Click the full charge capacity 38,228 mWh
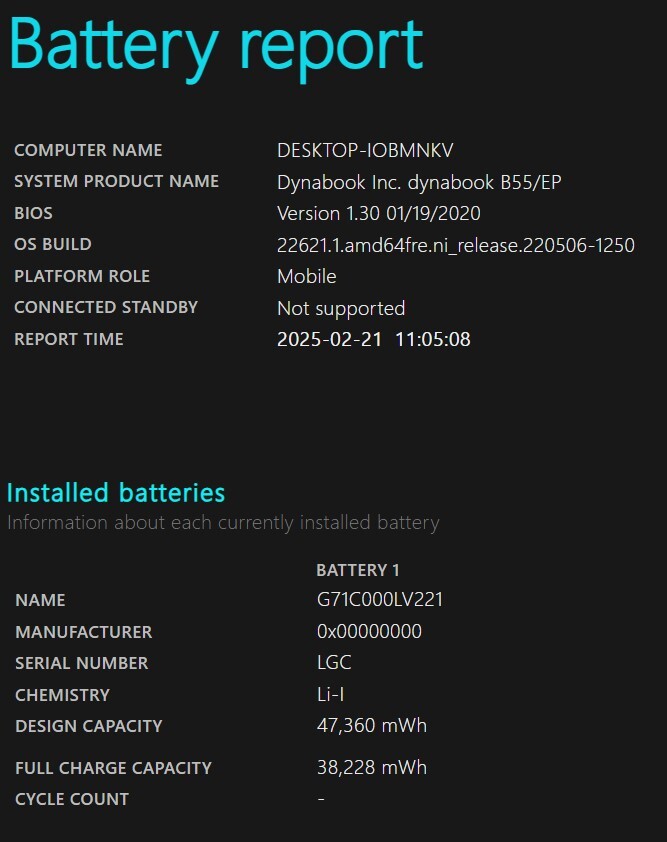Screen dimensions: 667x842 pos(372,768)
